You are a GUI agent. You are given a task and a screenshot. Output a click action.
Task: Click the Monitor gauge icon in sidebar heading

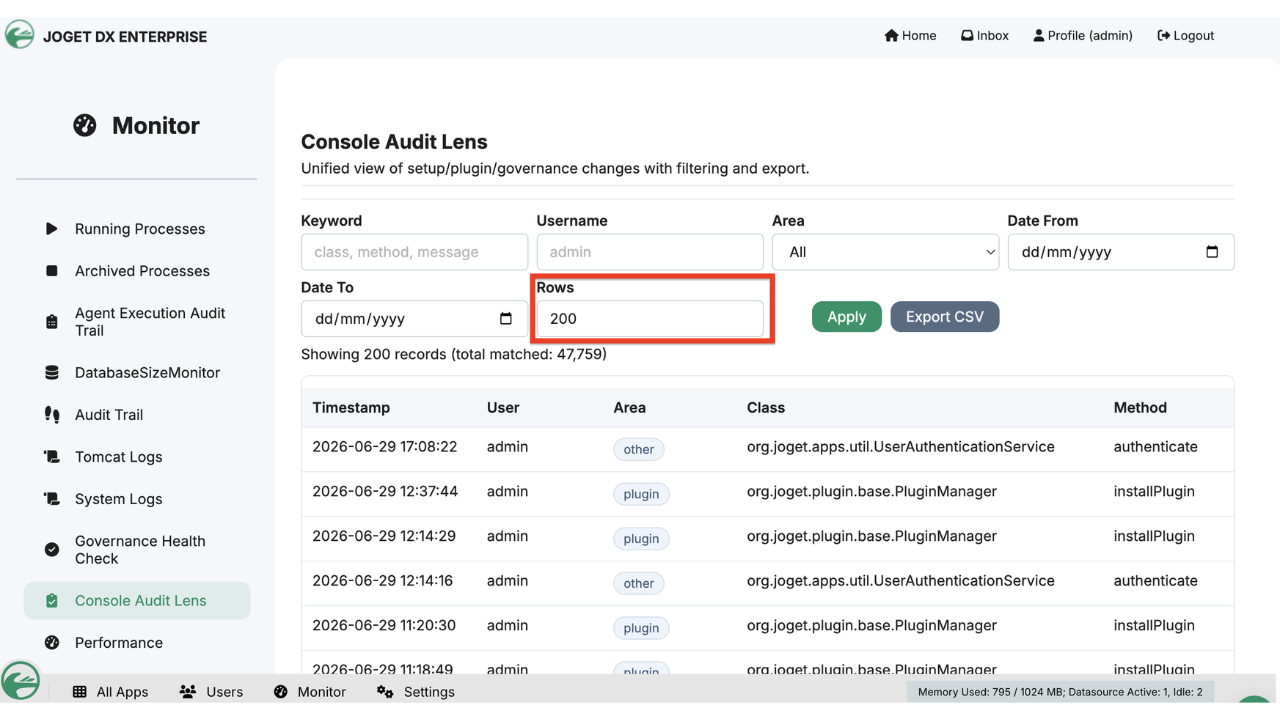(85, 125)
